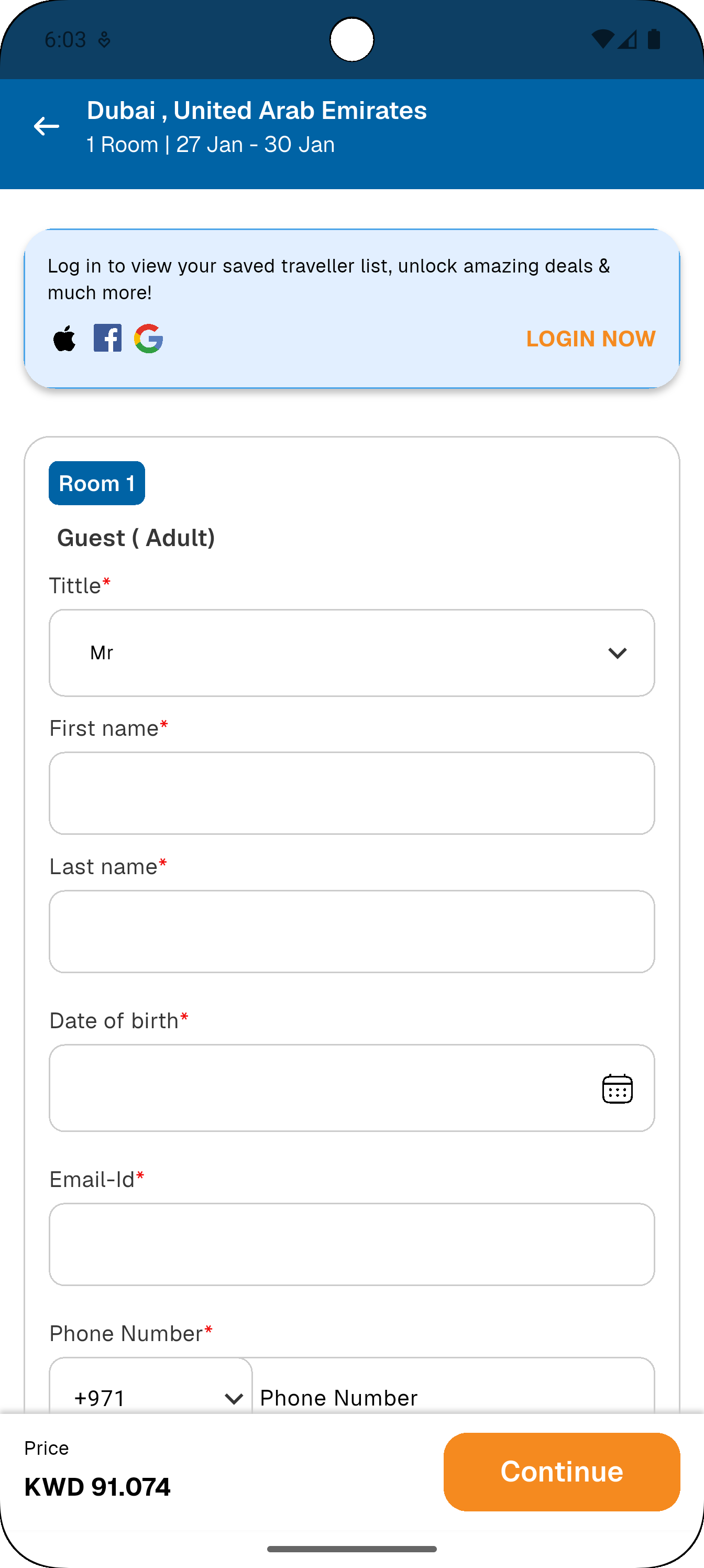Focus the Last name input field

351,931
